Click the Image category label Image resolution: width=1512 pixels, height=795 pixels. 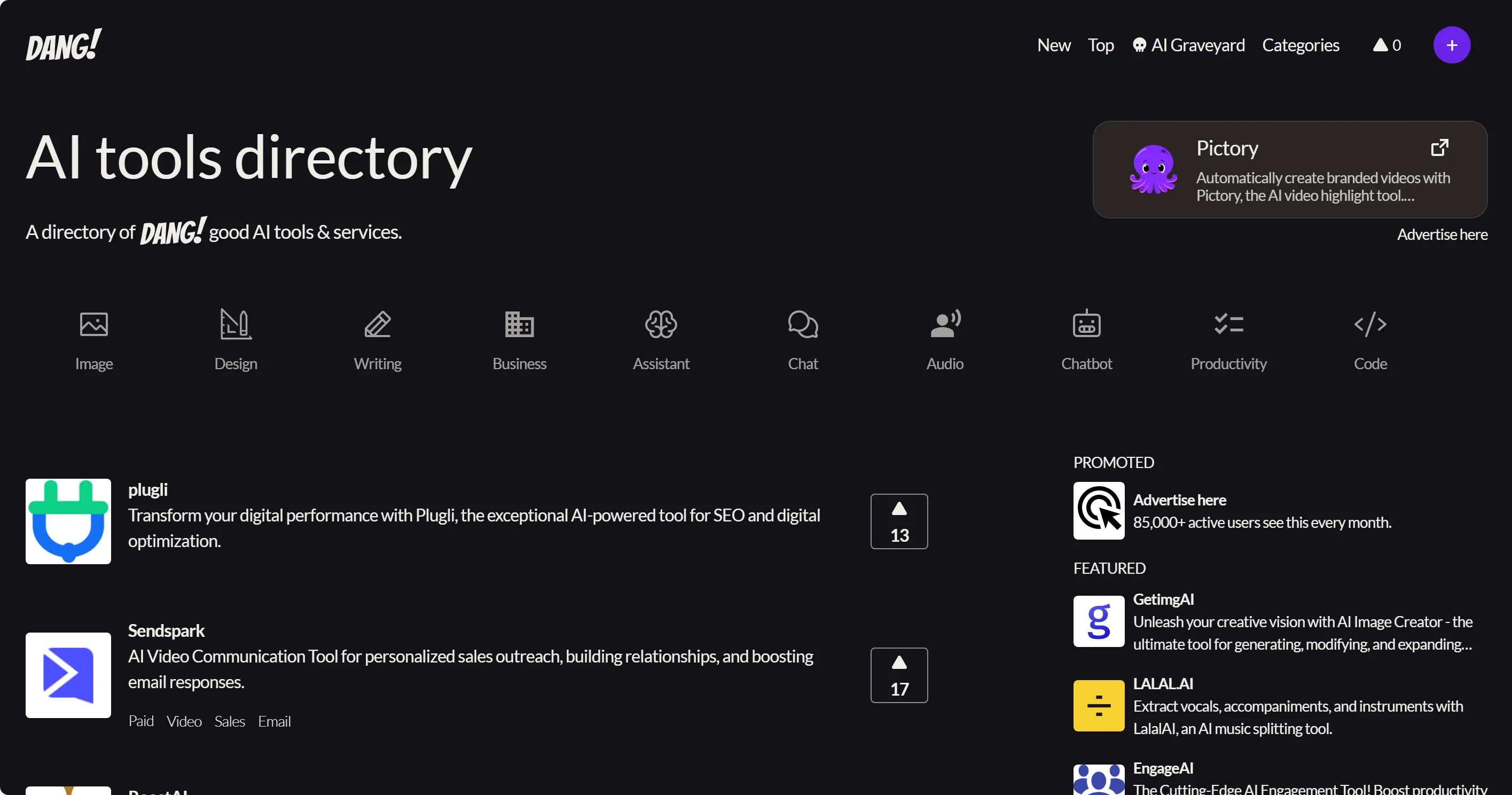coord(94,364)
